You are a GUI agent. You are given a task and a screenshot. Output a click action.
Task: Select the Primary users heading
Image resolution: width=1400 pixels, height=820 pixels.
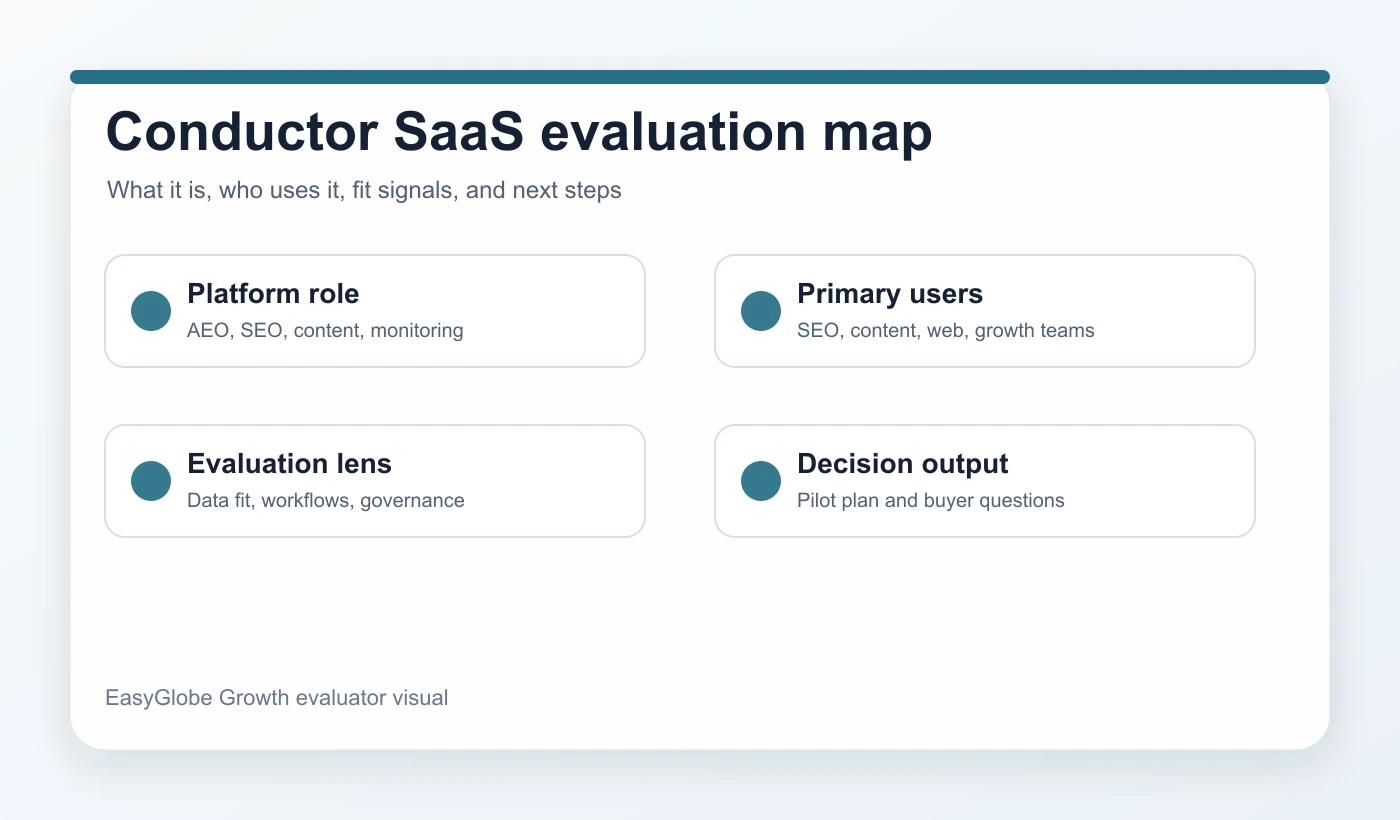click(890, 294)
